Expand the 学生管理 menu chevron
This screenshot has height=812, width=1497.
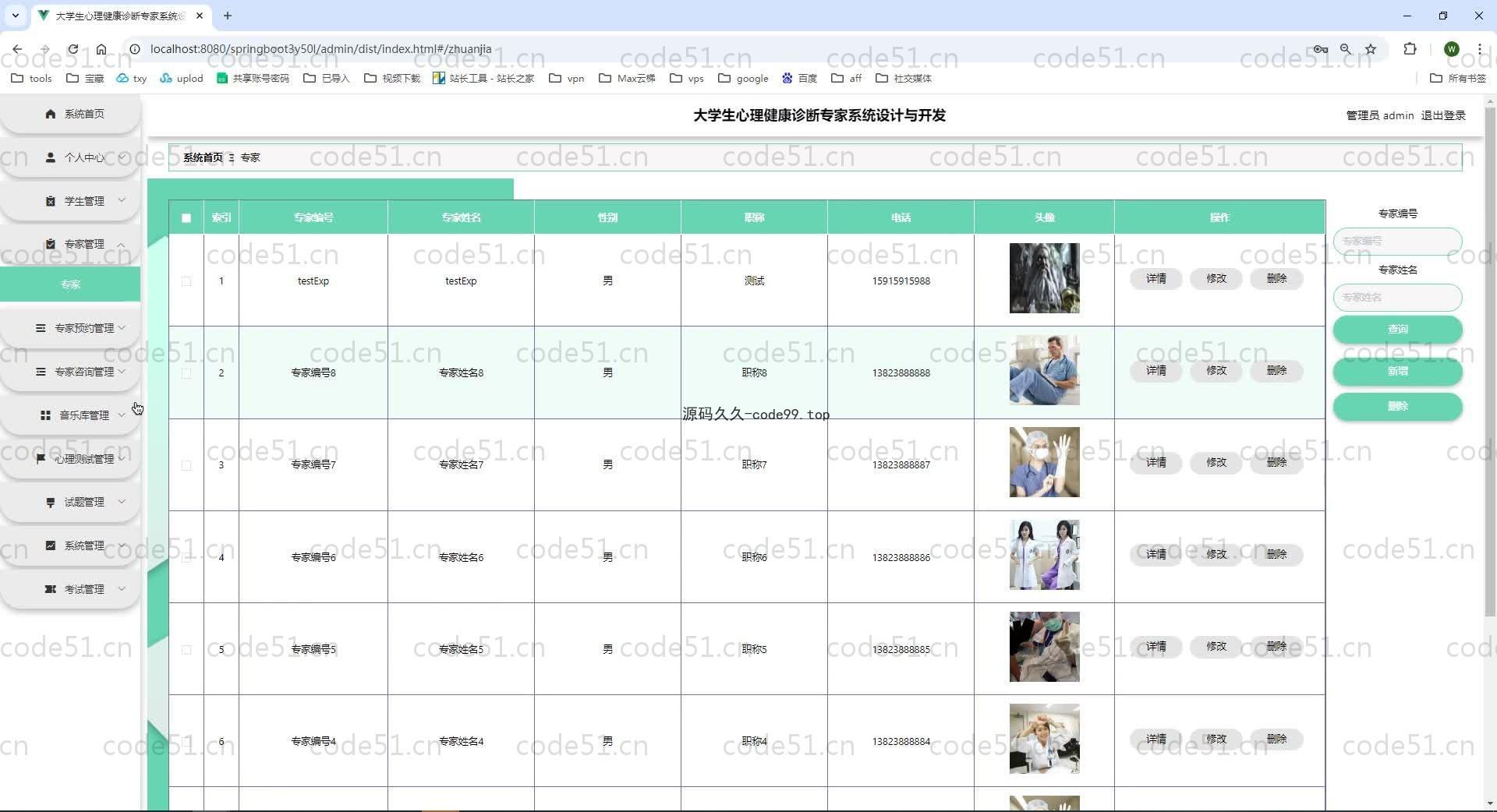[x=122, y=200]
